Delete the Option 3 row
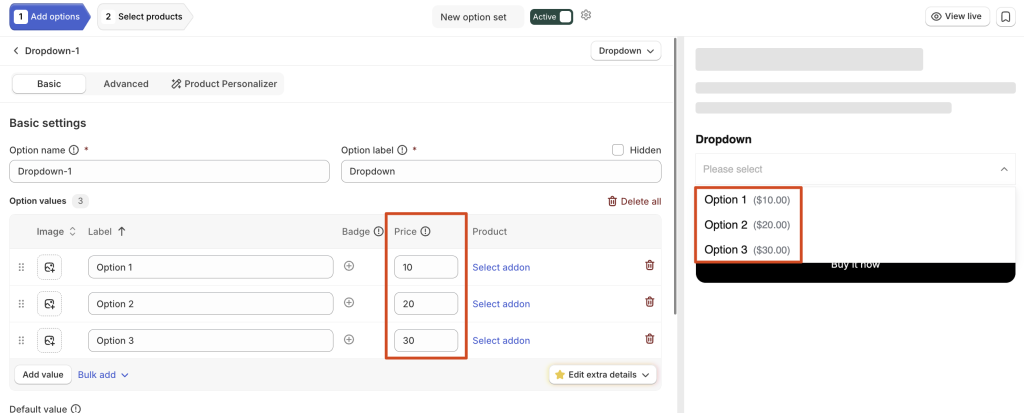The height and width of the screenshot is (413, 1024). tap(649, 339)
